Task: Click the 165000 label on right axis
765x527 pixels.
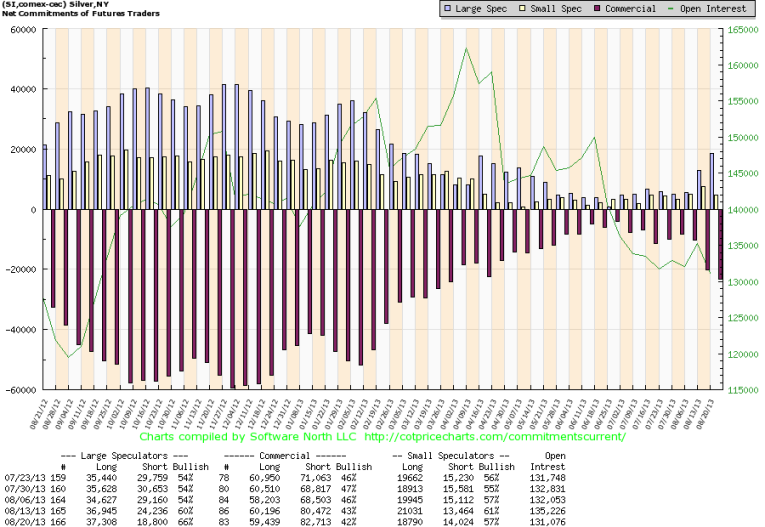Action: [x=743, y=29]
